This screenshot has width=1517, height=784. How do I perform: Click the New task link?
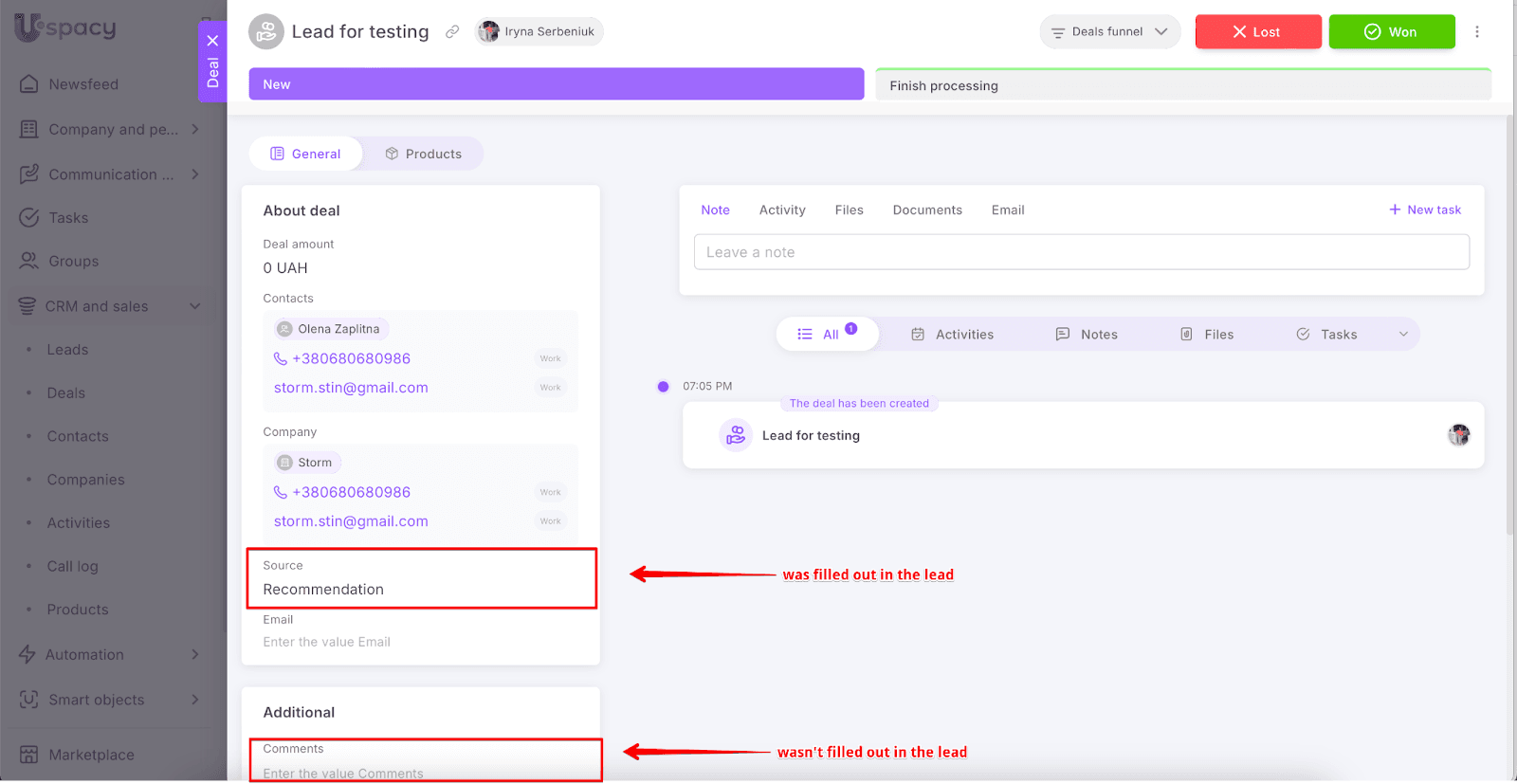click(x=1425, y=210)
